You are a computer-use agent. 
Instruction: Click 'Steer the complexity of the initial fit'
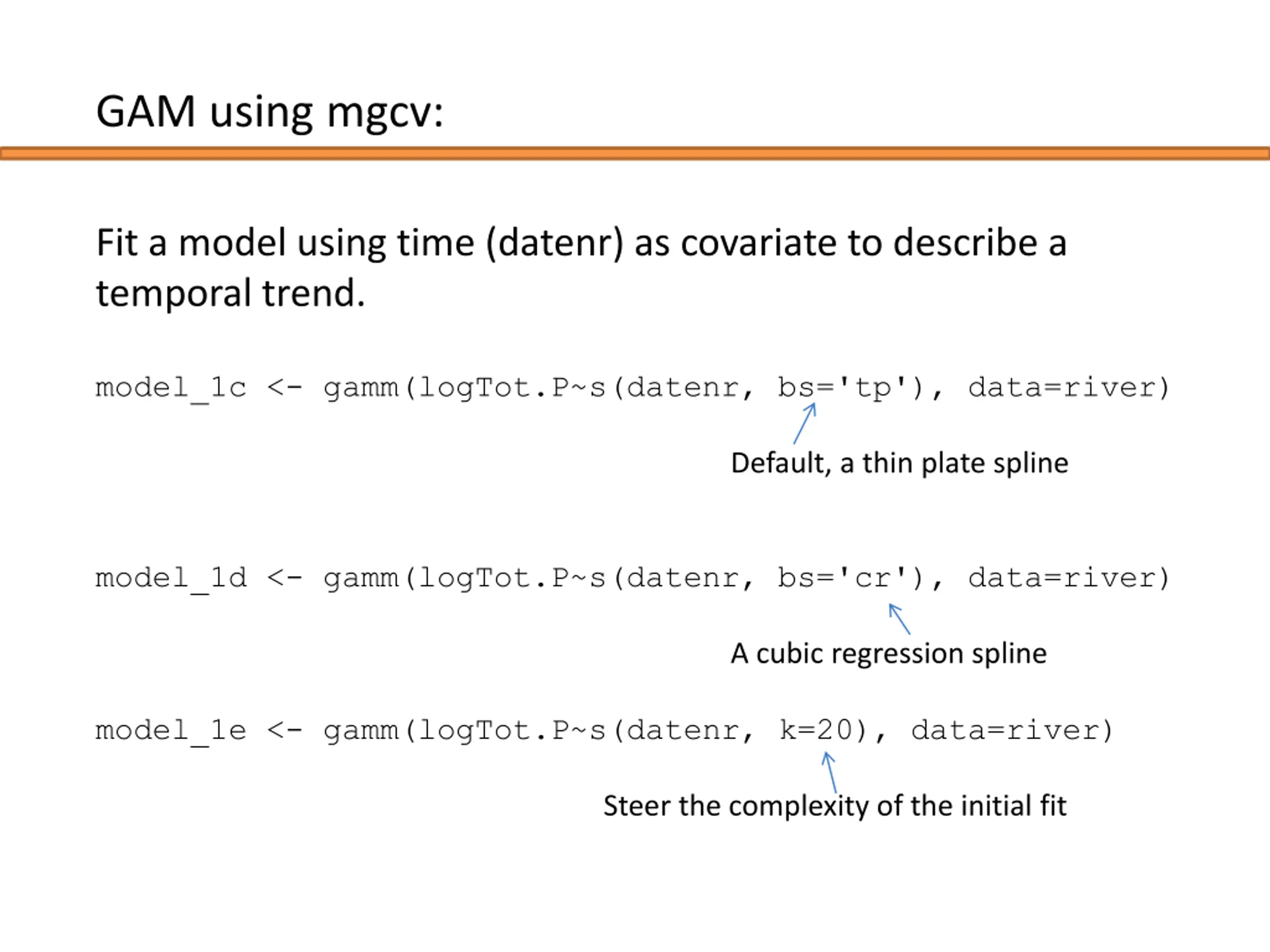835,806
